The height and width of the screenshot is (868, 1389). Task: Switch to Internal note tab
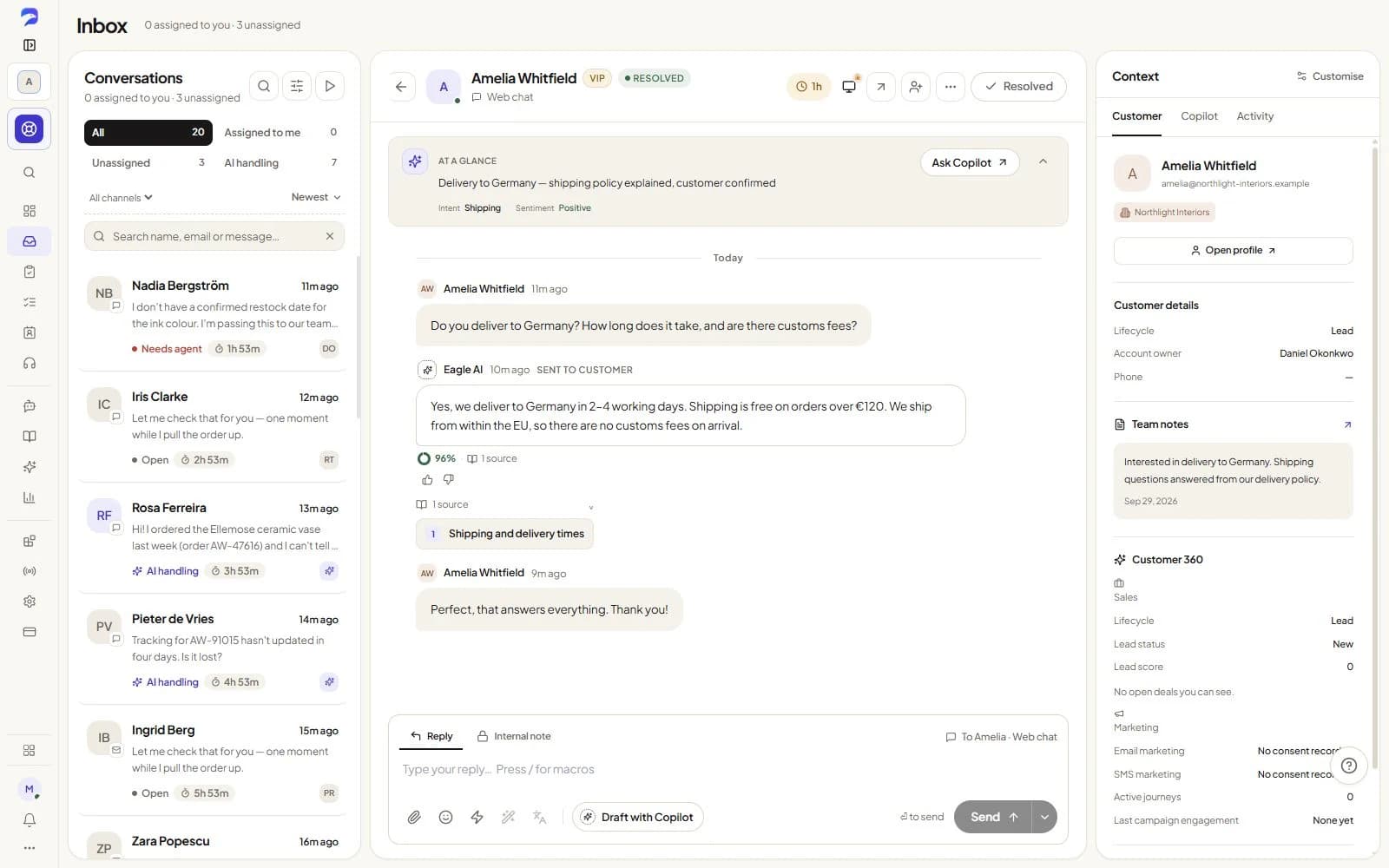point(514,736)
